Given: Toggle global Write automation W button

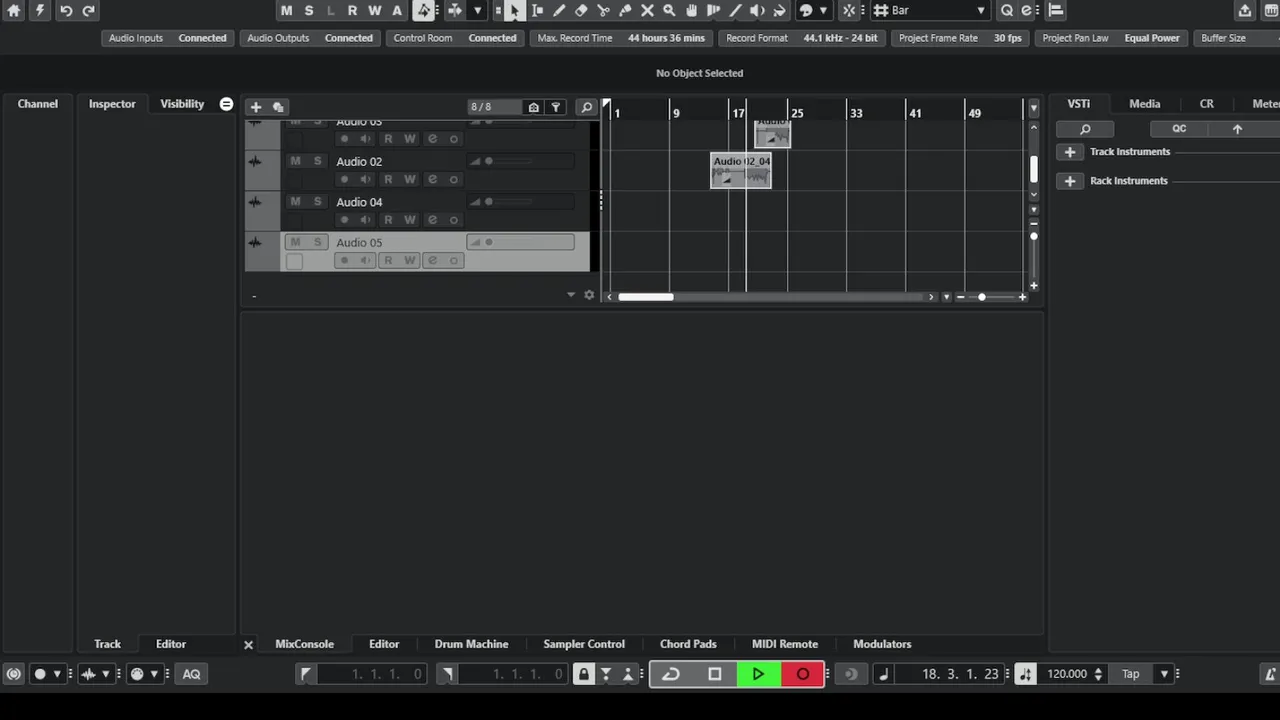Looking at the screenshot, I should 374,10.
